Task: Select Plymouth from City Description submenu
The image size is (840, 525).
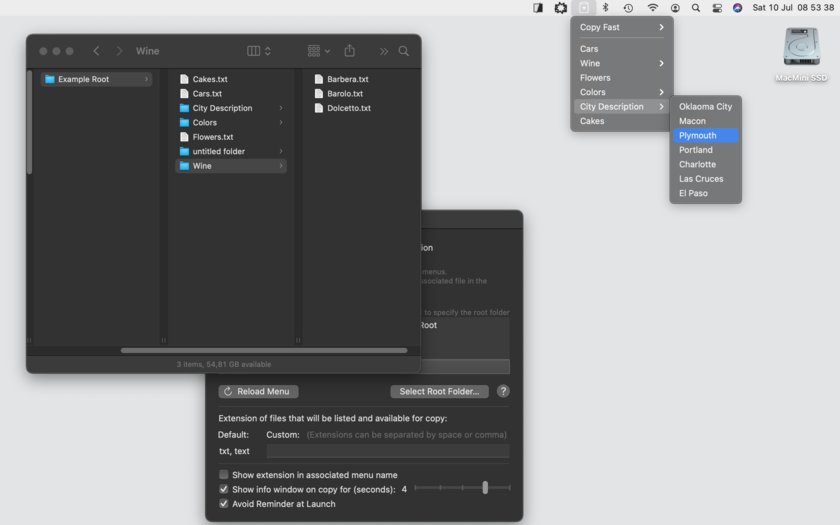Action: click(x=705, y=136)
